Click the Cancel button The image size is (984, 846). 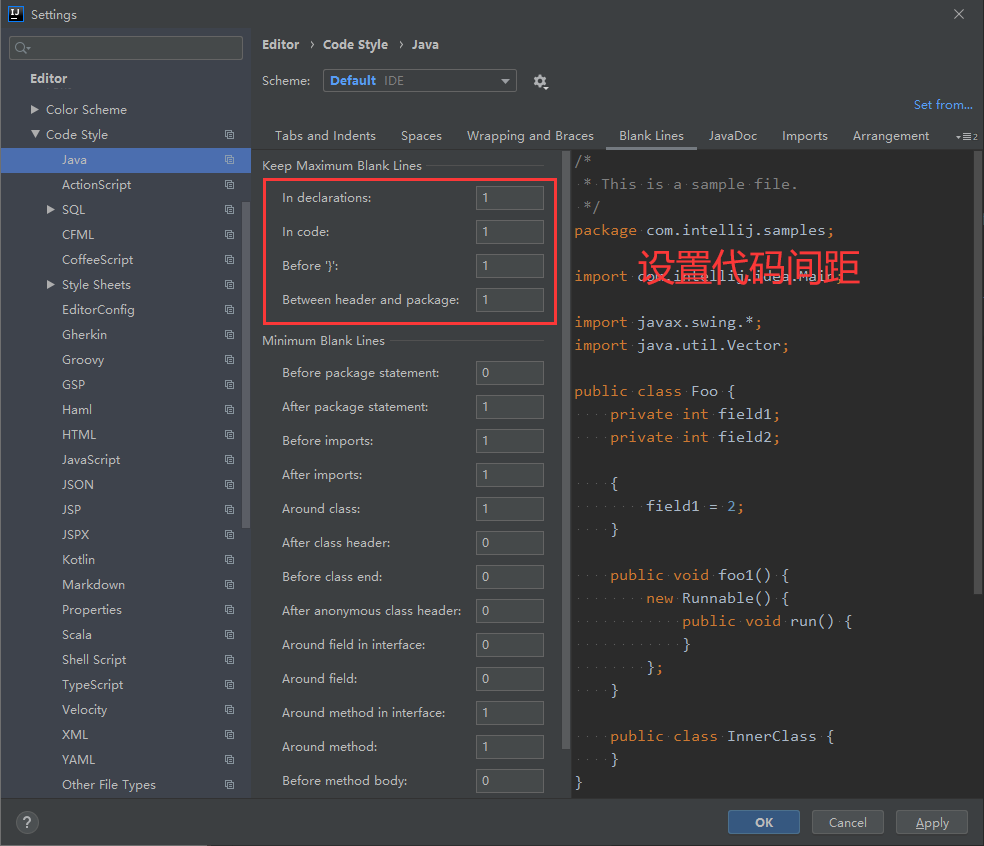coord(847,822)
